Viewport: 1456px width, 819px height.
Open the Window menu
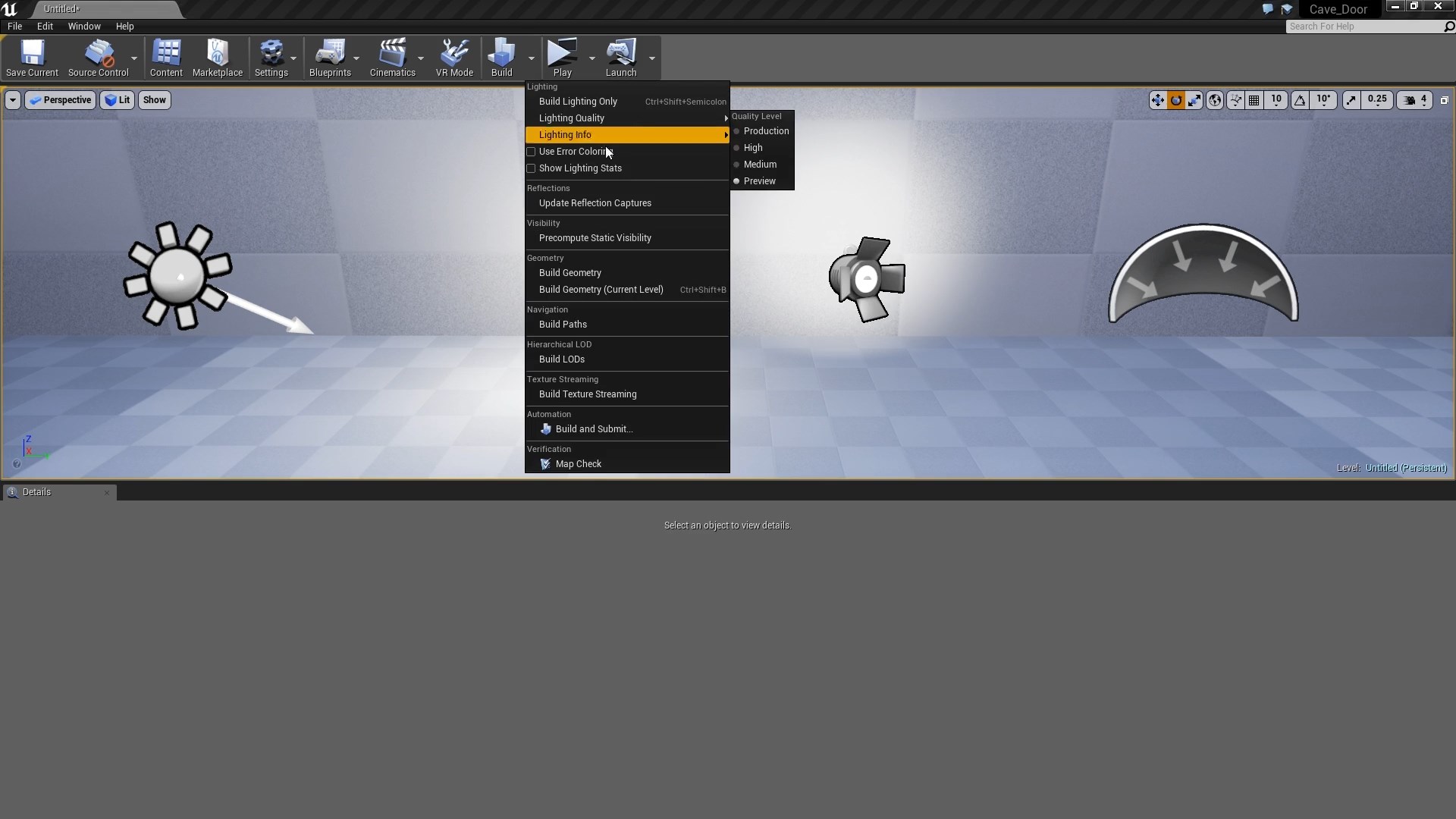point(84,27)
